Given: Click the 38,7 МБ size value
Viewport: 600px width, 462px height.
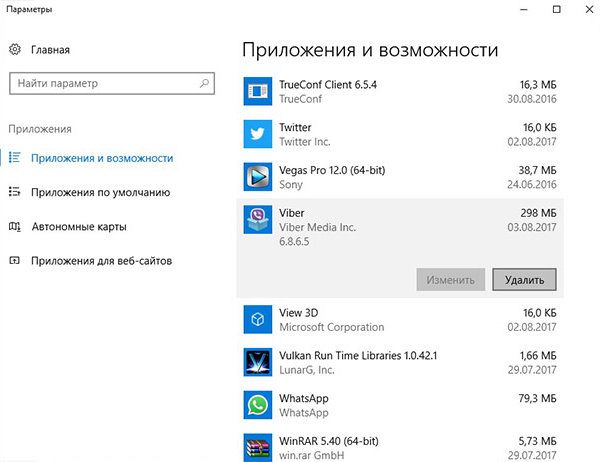Looking at the screenshot, I should [537, 170].
